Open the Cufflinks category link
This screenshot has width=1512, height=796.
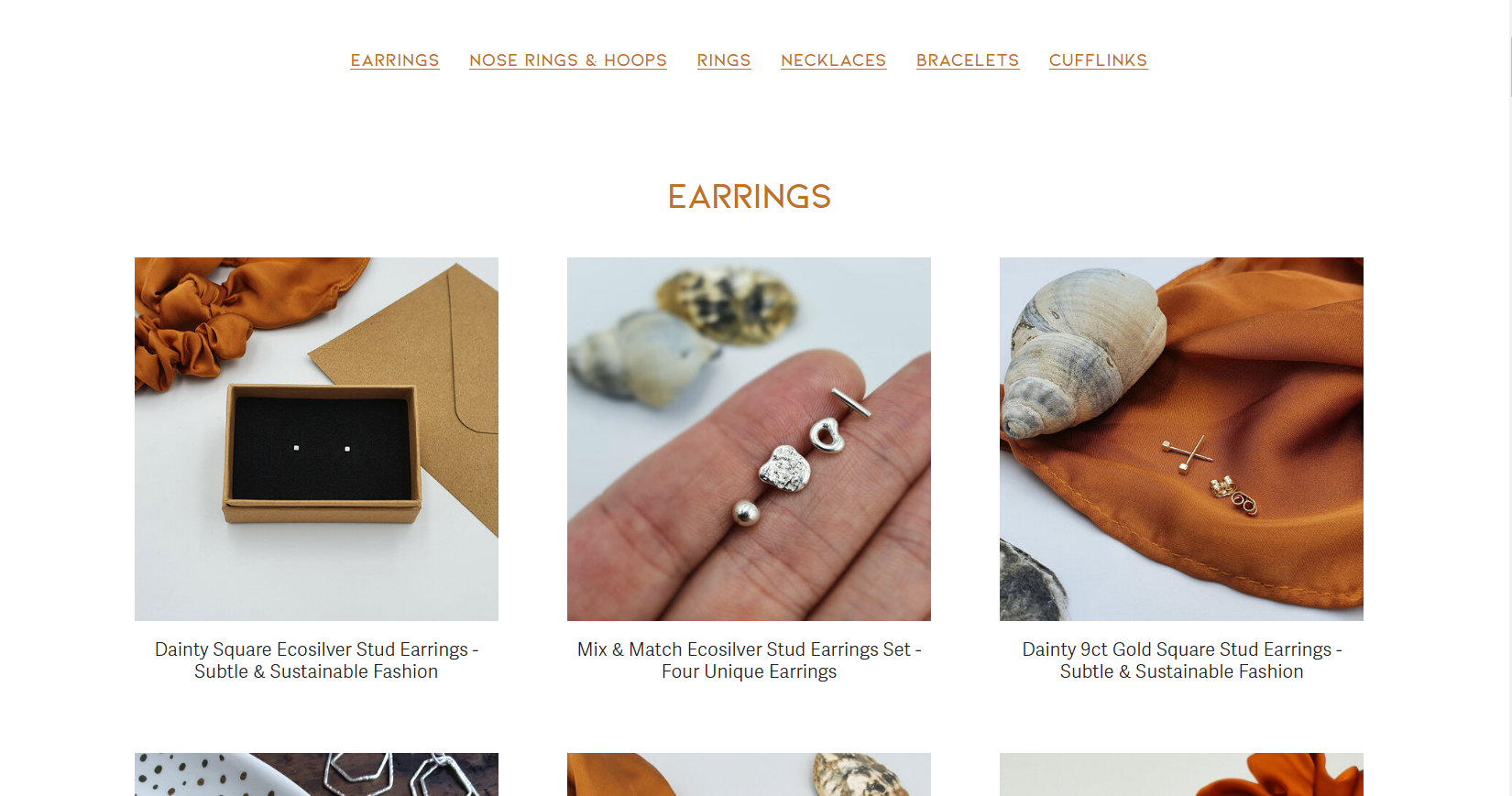(x=1098, y=60)
